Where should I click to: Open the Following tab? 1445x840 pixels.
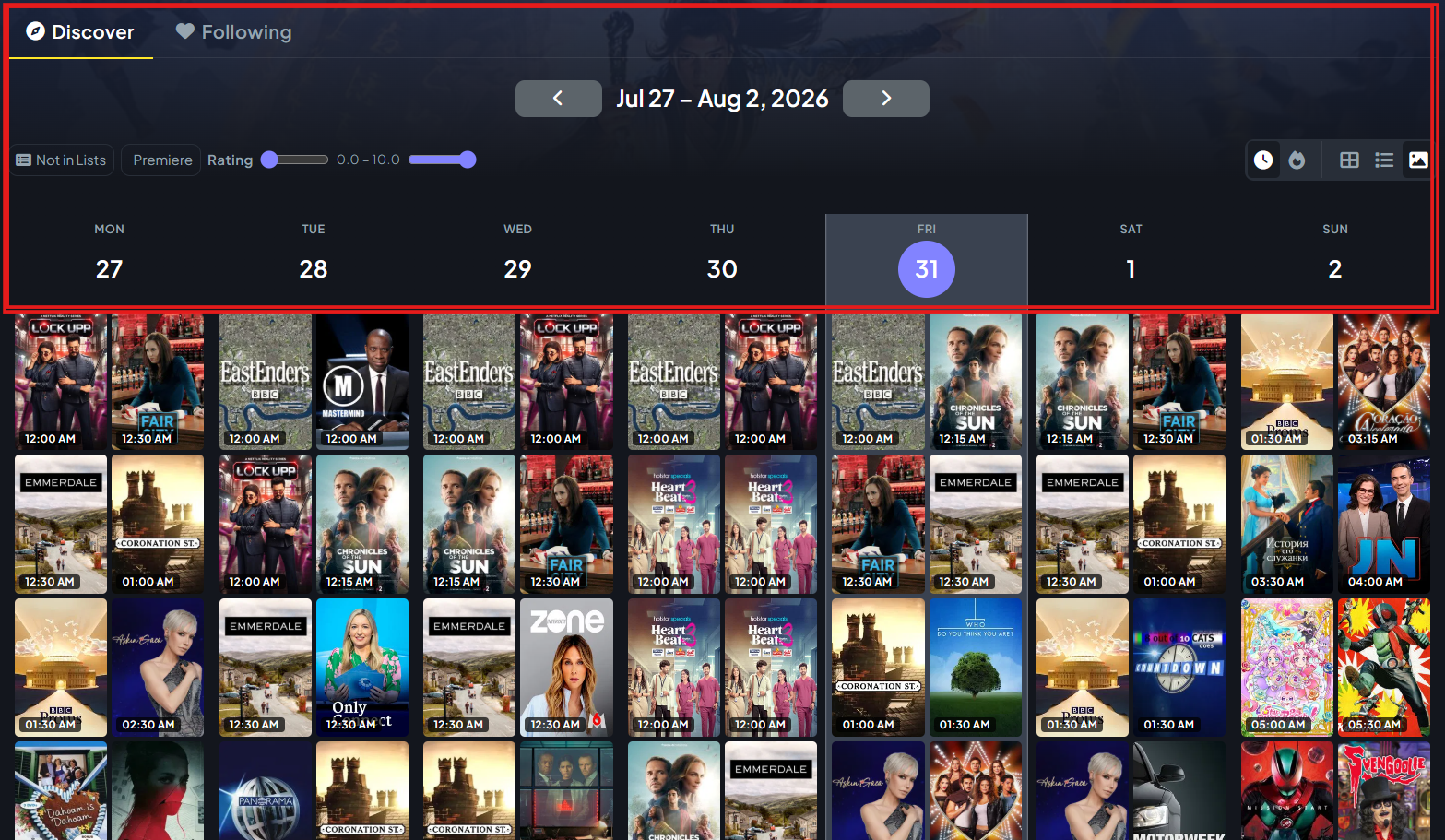[x=234, y=32]
